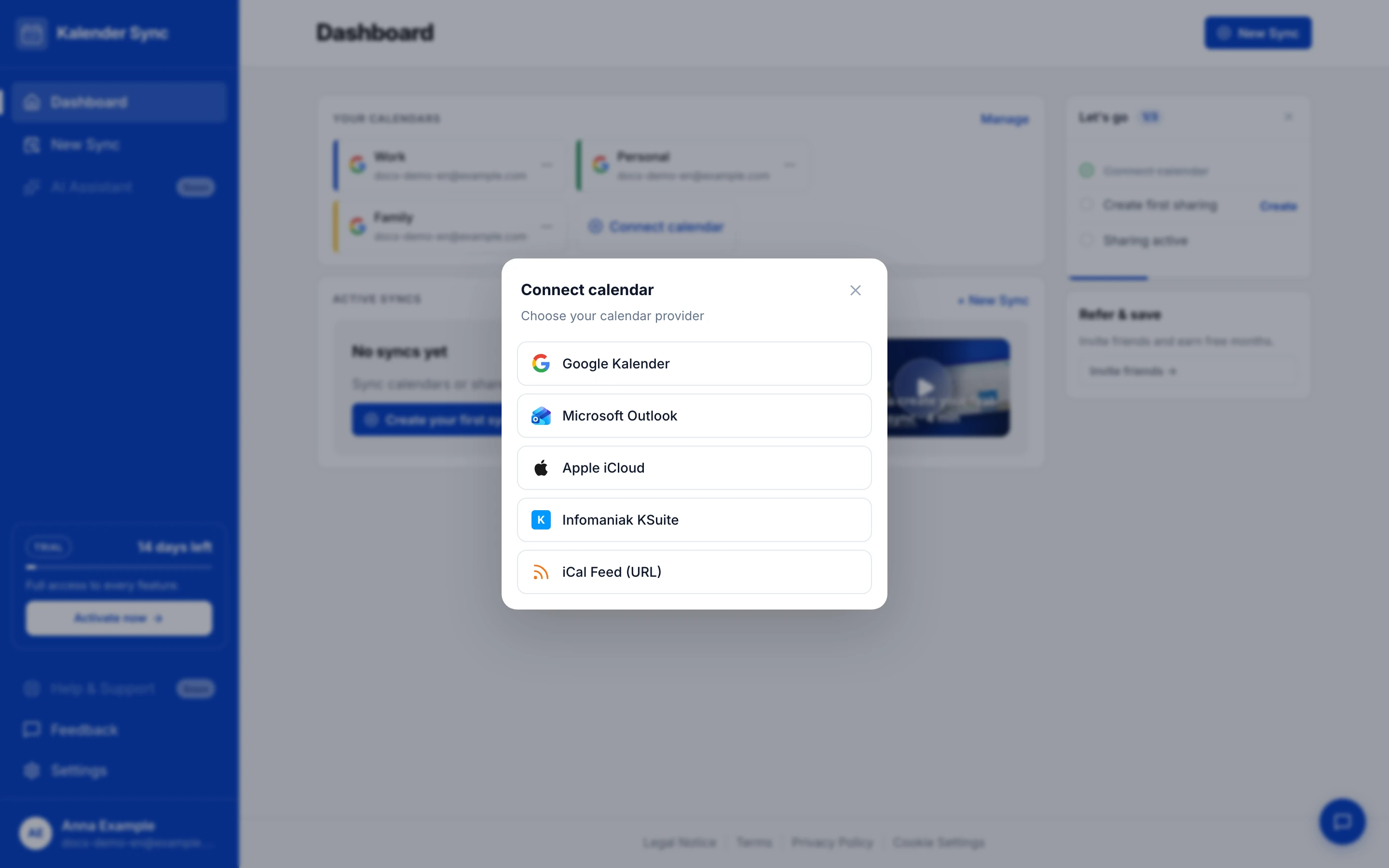Open the chat widget bubble
Viewport: 1389px width, 868px height.
click(1343, 822)
